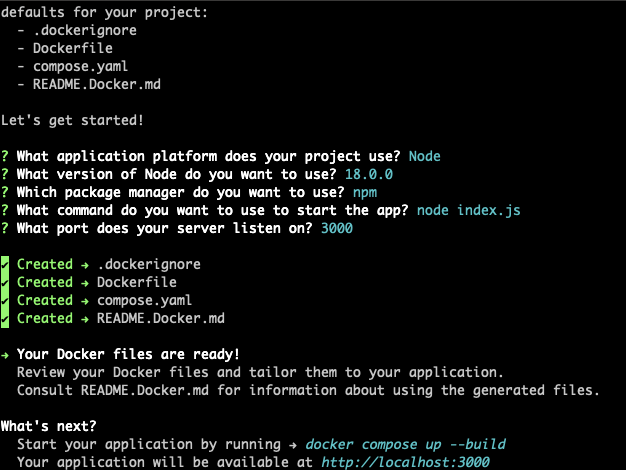Click compose.yaml in the defaults list
Viewport: 626px width, 470px height.
(x=80, y=66)
